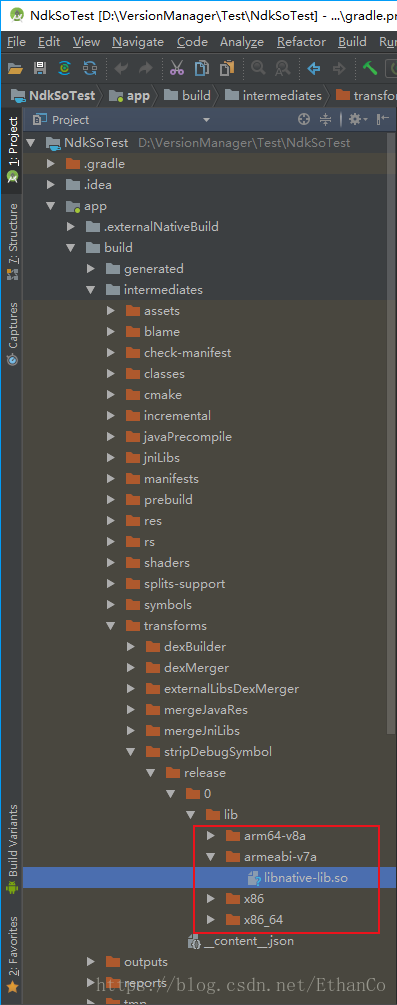Select the dexBuilder folder
Viewport: 397px width, 1005px height.
(x=186, y=647)
